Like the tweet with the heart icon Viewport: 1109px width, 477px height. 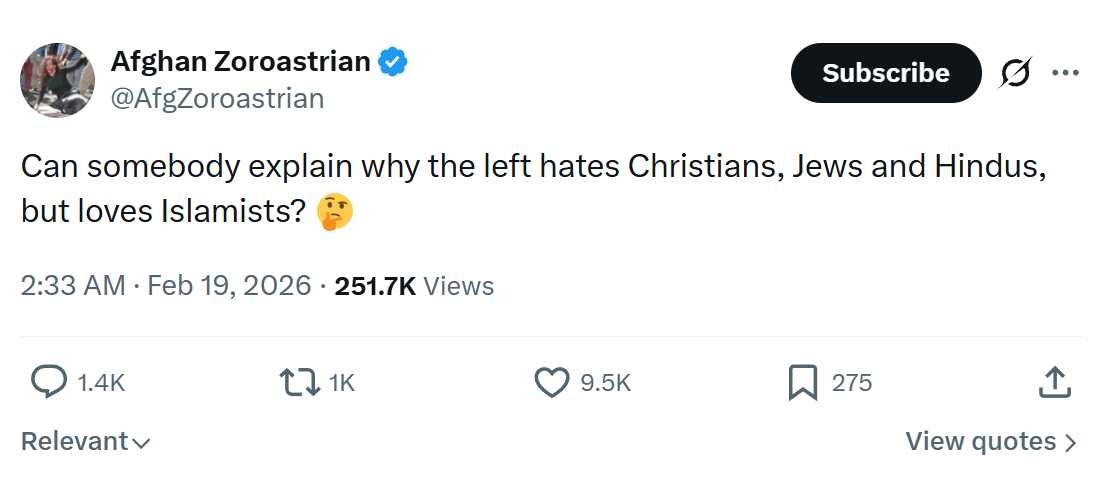pos(551,382)
